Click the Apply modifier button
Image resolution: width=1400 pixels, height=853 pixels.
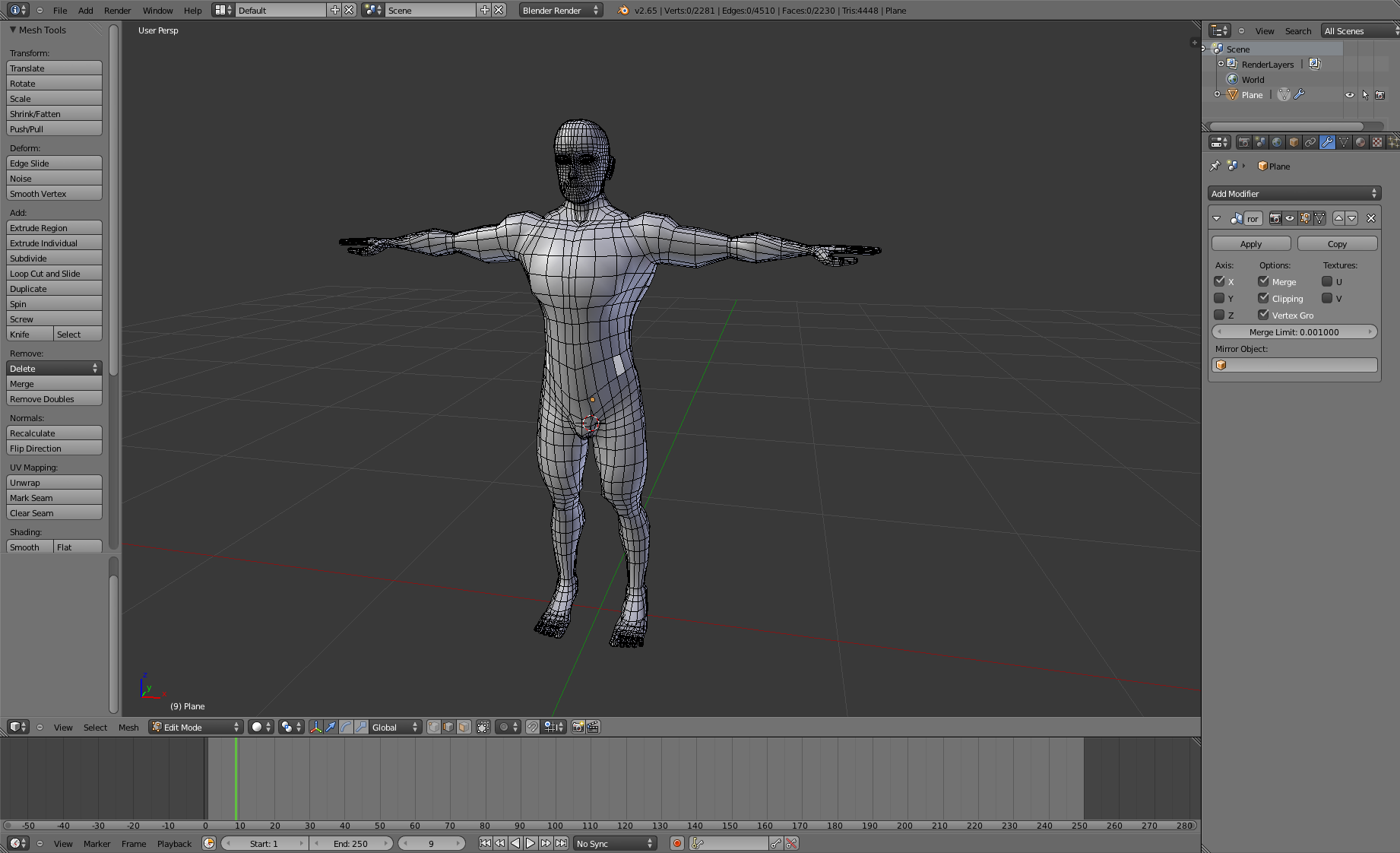pyautogui.click(x=1250, y=244)
